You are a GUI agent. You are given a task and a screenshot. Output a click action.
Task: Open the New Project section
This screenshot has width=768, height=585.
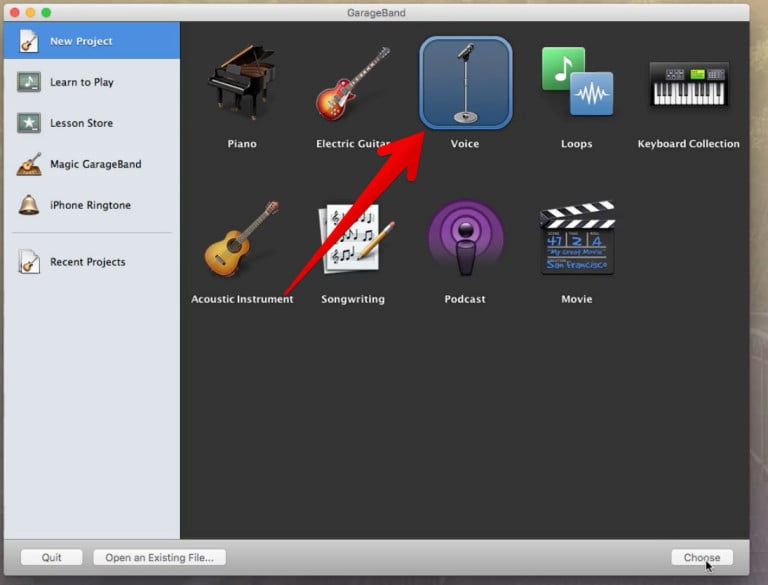pos(92,41)
